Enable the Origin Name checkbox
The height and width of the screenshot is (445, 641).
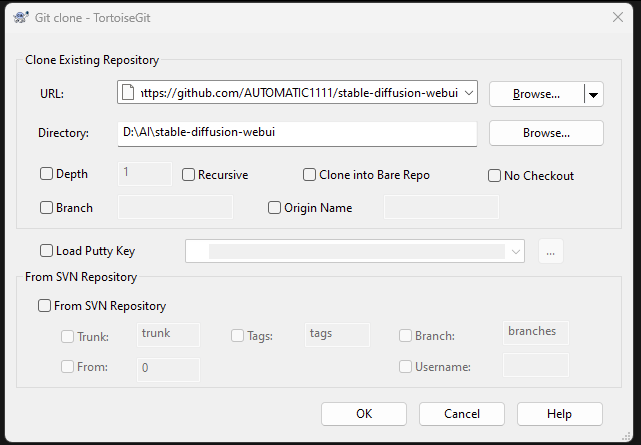(x=275, y=208)
